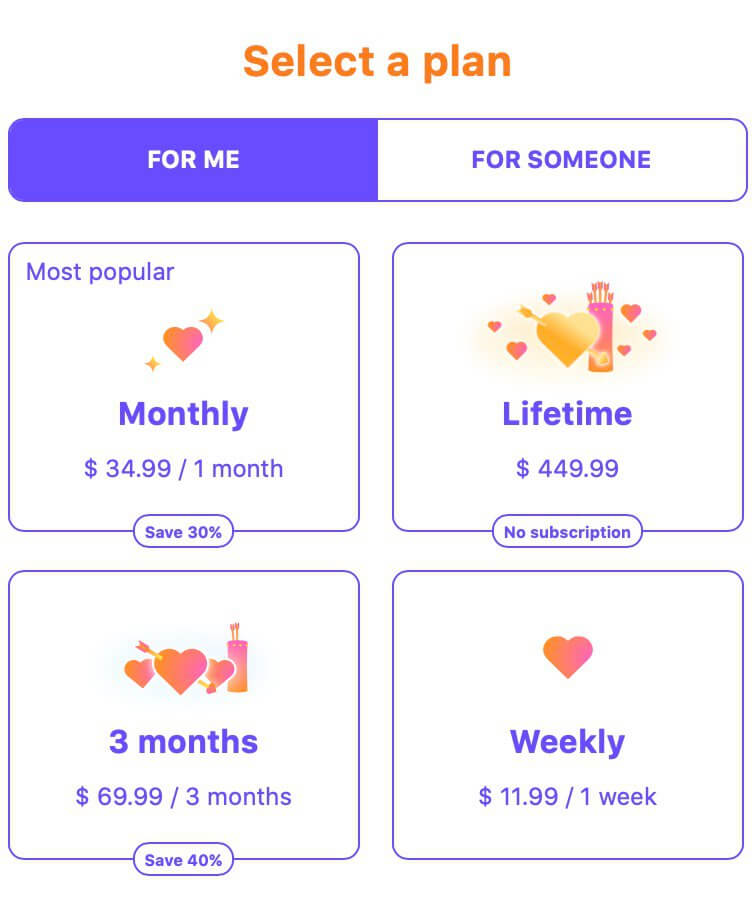Switch to the FOR ME tab

[193, 160]
